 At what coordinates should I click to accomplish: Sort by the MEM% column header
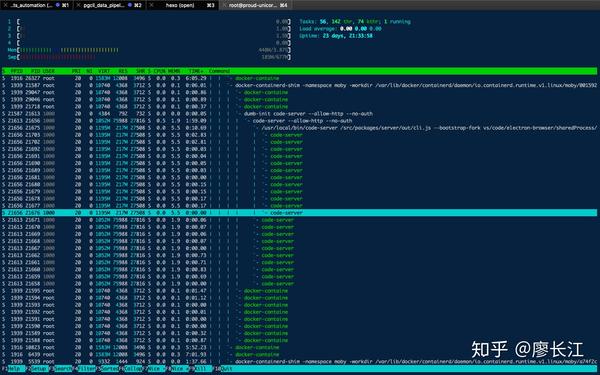[174, 71]
